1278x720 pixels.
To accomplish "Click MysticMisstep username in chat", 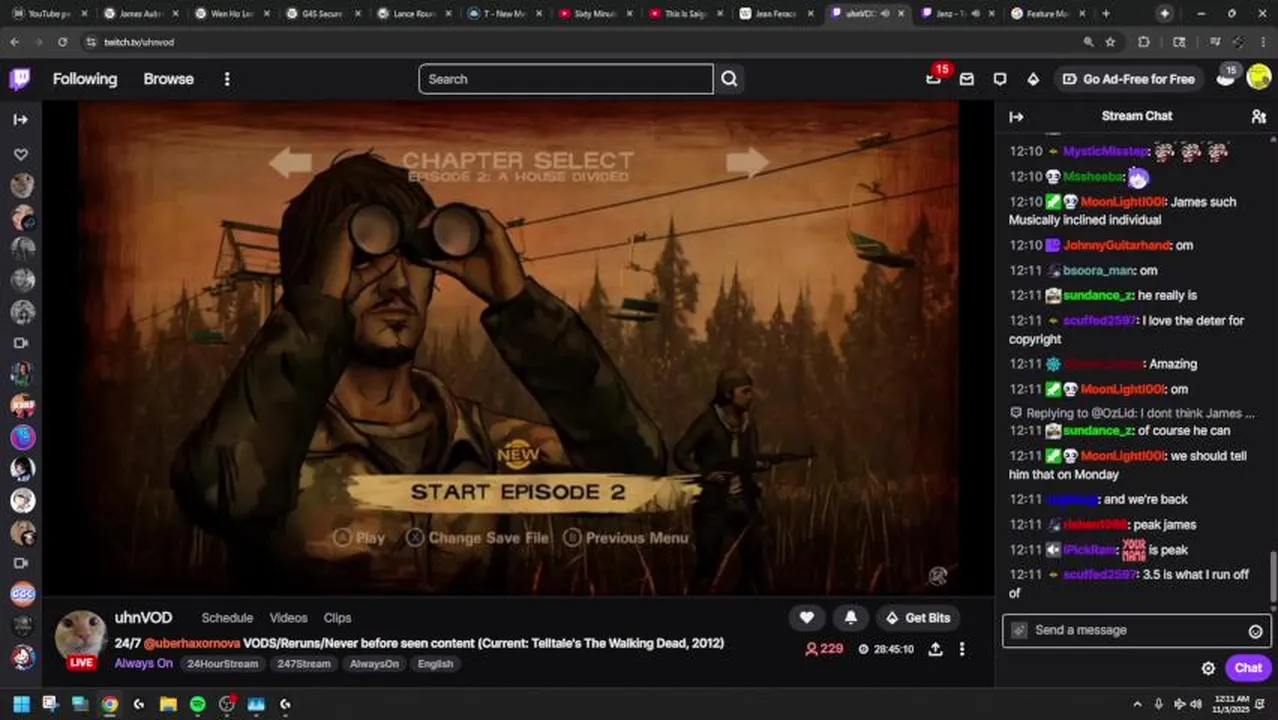I will 1105,151.
